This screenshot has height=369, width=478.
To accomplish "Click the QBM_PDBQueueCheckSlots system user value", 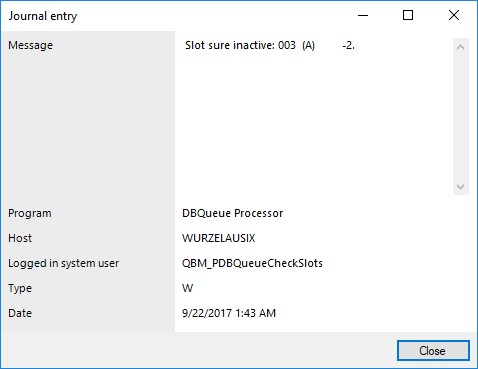I will [252, 263].
